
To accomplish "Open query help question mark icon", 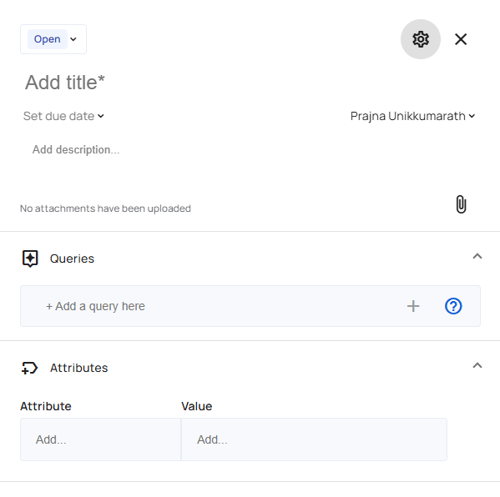I will pyautogui.click(x=453, y=306).
